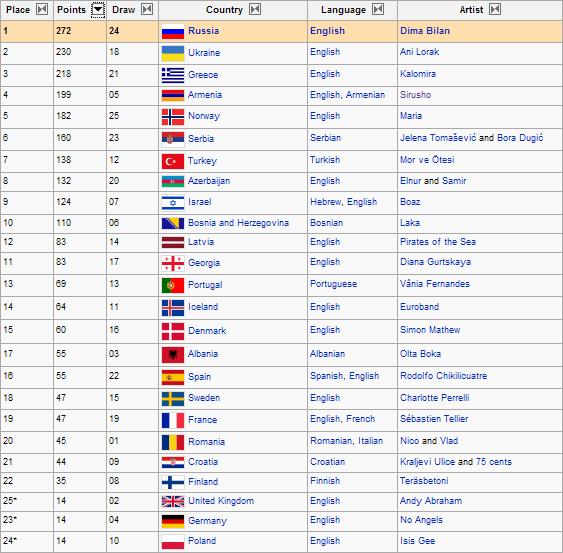Click the Finland flag icon
The height and width of the screenshot is (553, 563).
[x=173, y=482]
